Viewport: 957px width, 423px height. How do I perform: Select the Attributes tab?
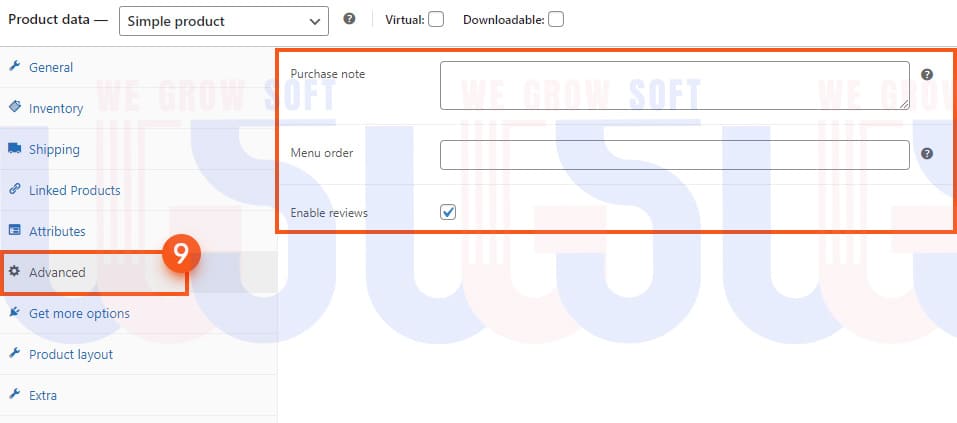point(139,231)
